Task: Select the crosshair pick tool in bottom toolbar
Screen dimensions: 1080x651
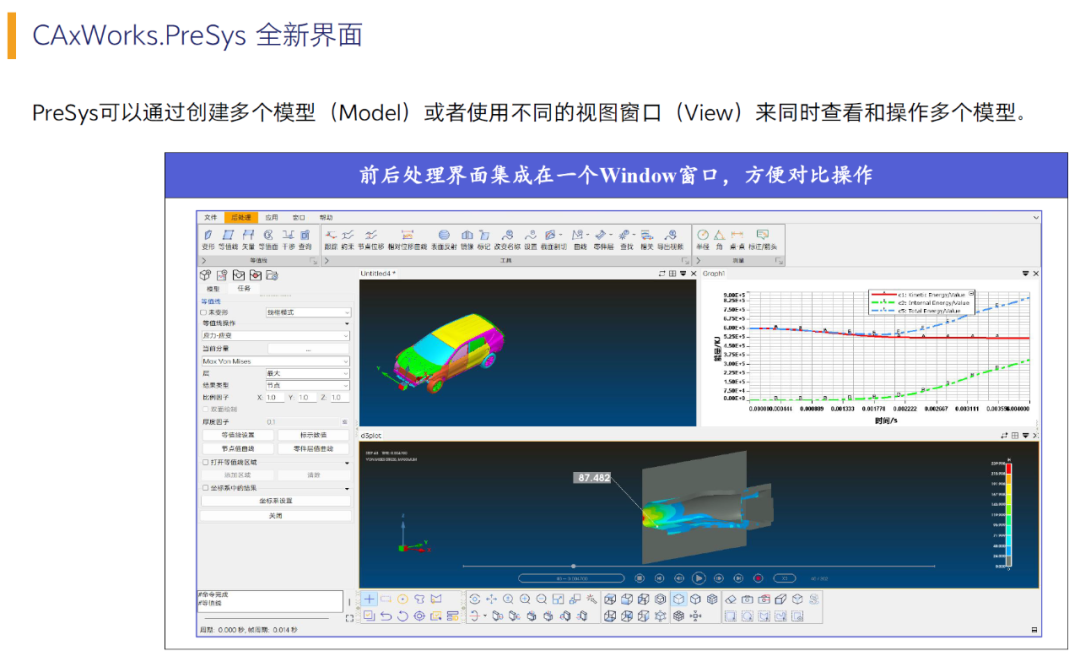Action: click(x=369, y=599)
